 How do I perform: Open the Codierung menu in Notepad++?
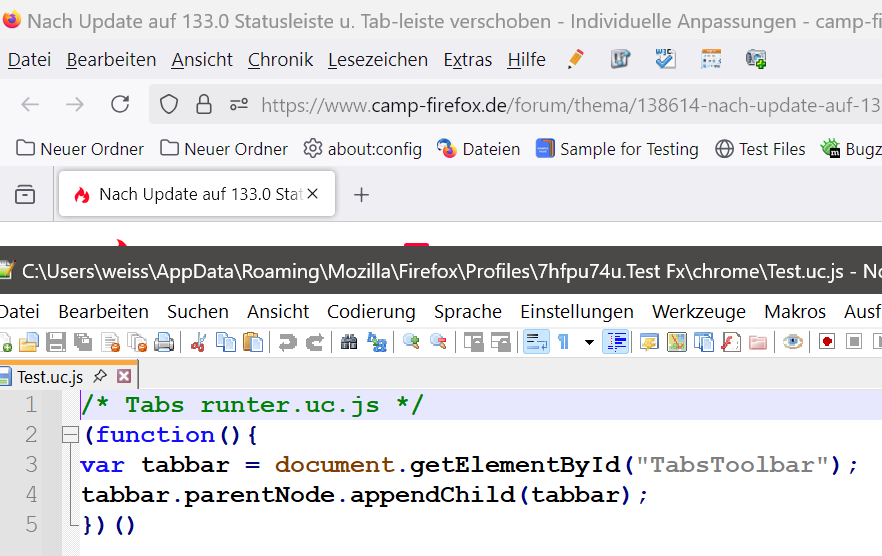tap(371, 312)
